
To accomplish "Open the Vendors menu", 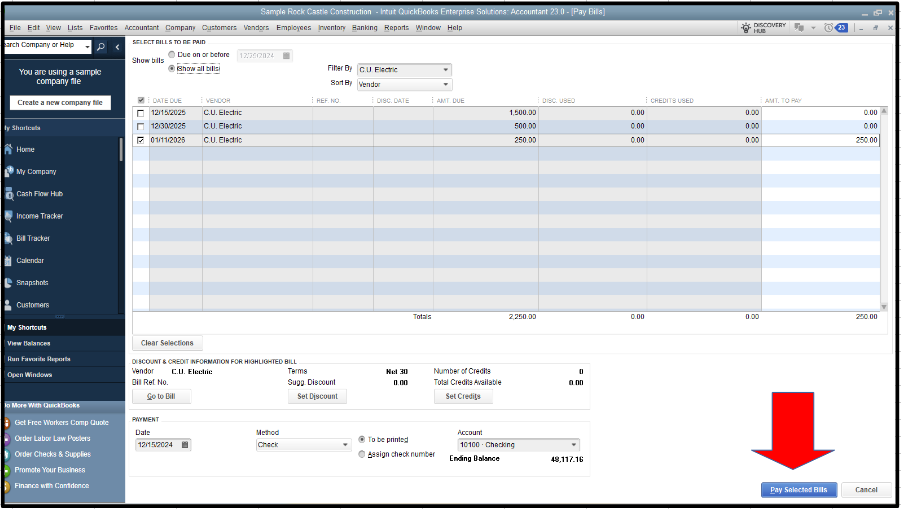I will [256, 28].
